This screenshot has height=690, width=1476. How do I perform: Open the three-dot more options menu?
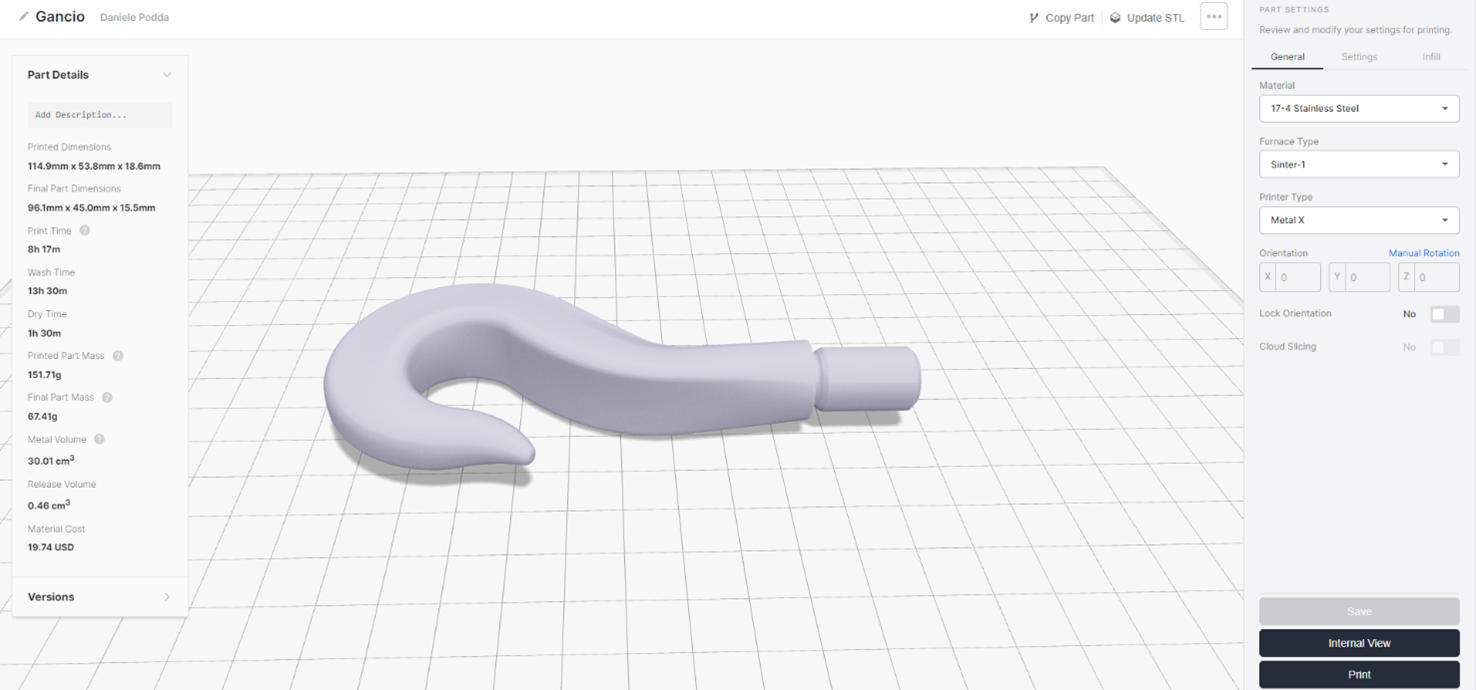tap(1213, 17)
